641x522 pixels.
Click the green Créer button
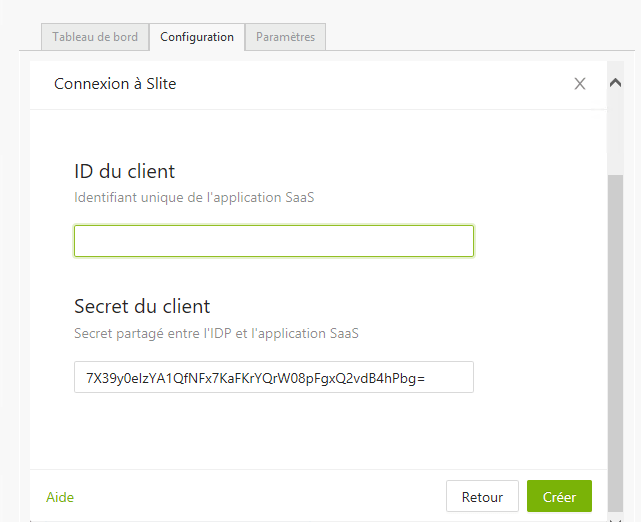[x=559, y=496]
